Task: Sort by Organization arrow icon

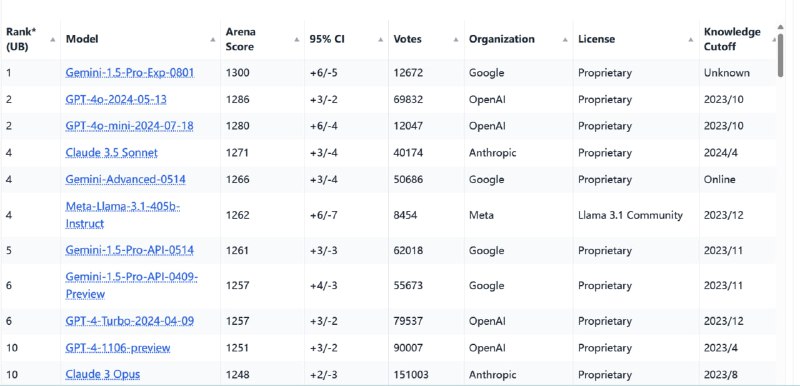Action: pyautogui.click(x=565, y=40)
